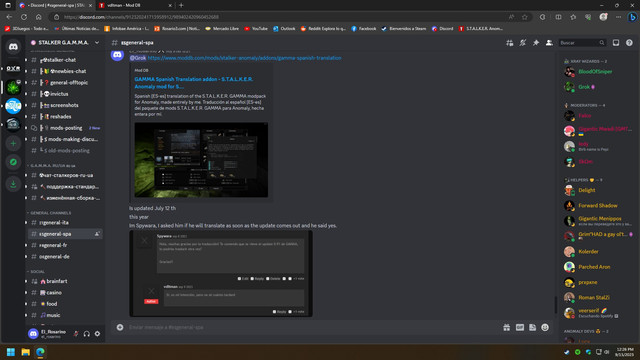The height and width of the screenshot is (360, 640).
Task: Enlarge the Spywara comment screenshot attachment
Action: [221, 273]
